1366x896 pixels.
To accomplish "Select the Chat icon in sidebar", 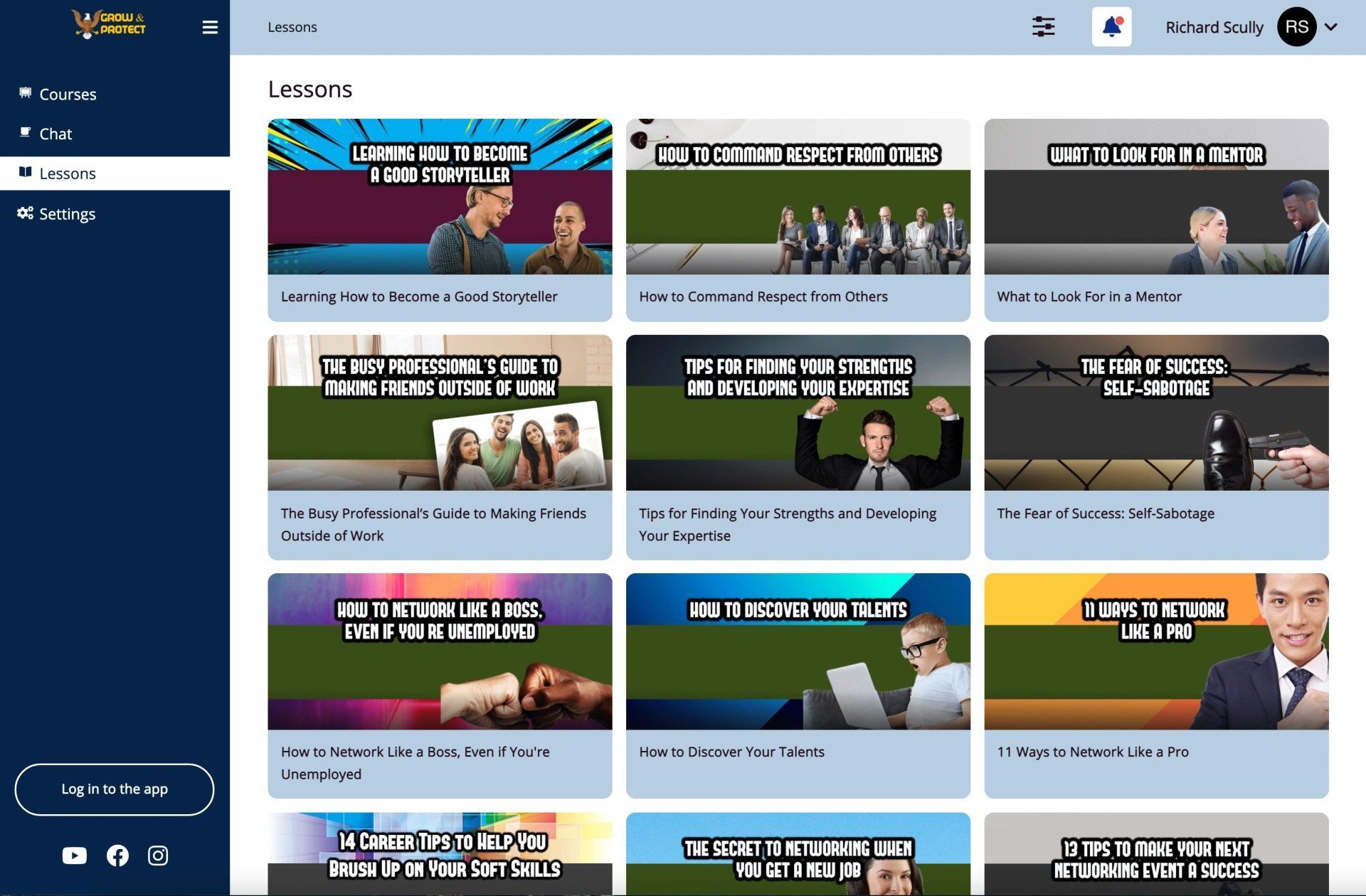I will coord(26,133).
